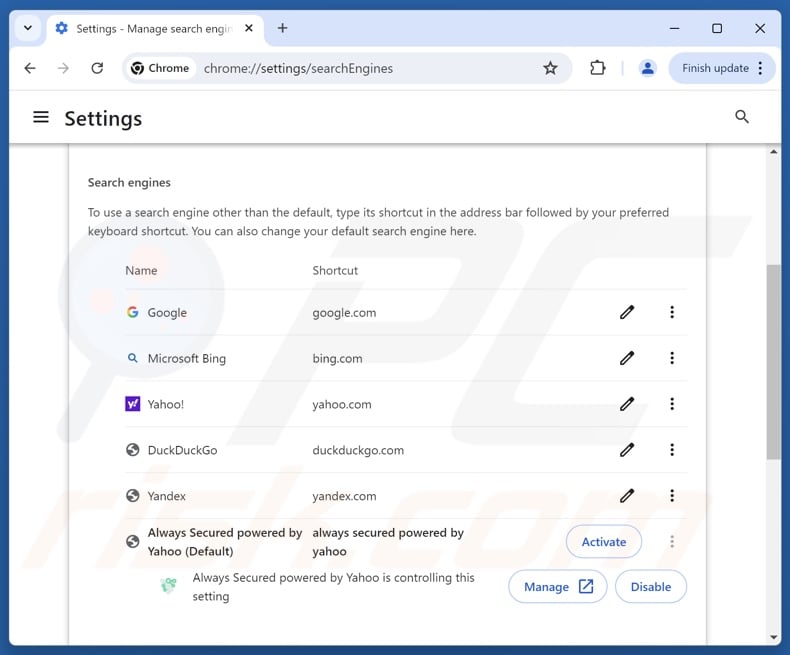Select the Yandex row name
790x655 pixels.
click(166, 496)
